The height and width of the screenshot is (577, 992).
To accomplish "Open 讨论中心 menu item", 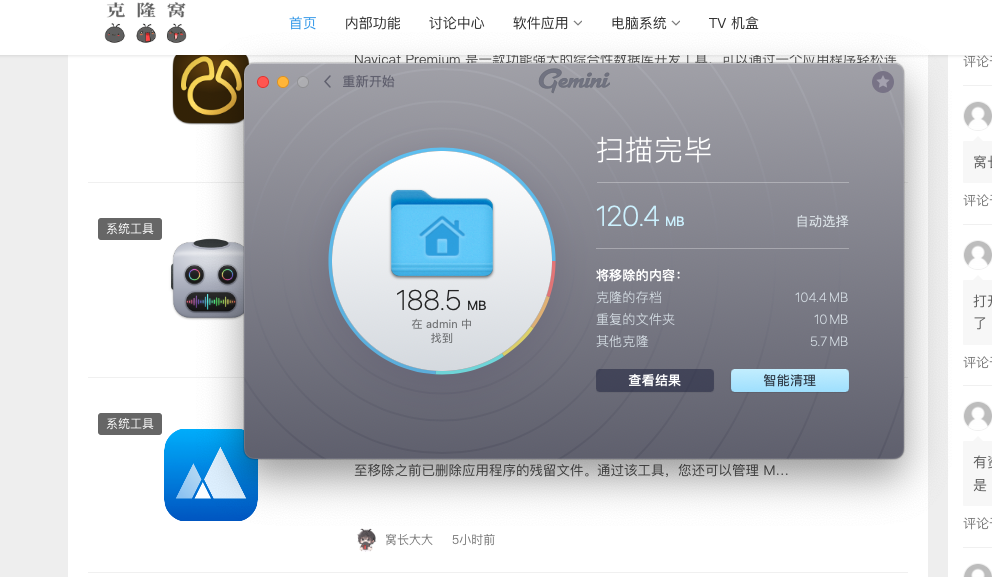I will [457, 23].
